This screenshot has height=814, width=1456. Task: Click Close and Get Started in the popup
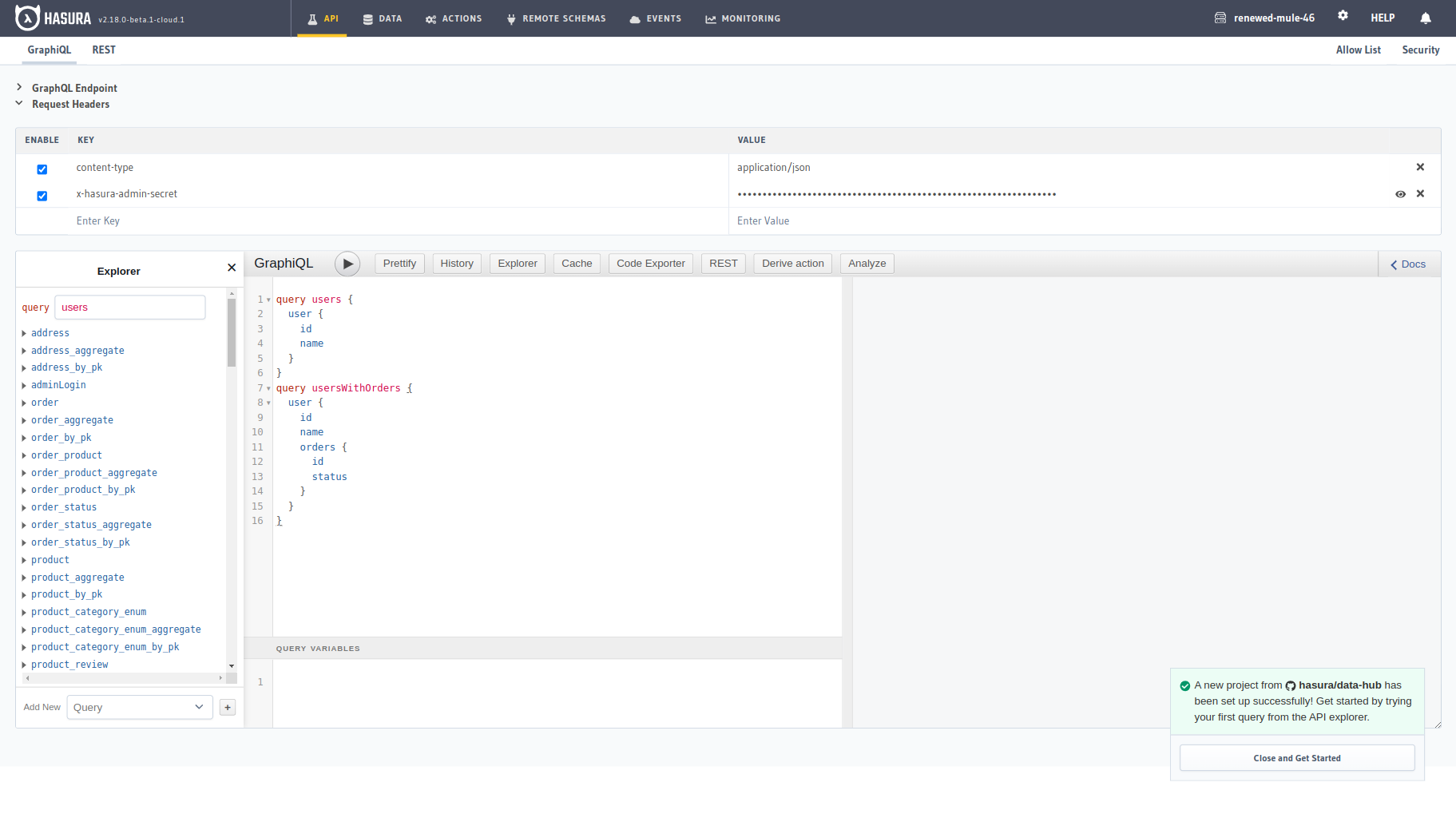[x=1296, y=757]
